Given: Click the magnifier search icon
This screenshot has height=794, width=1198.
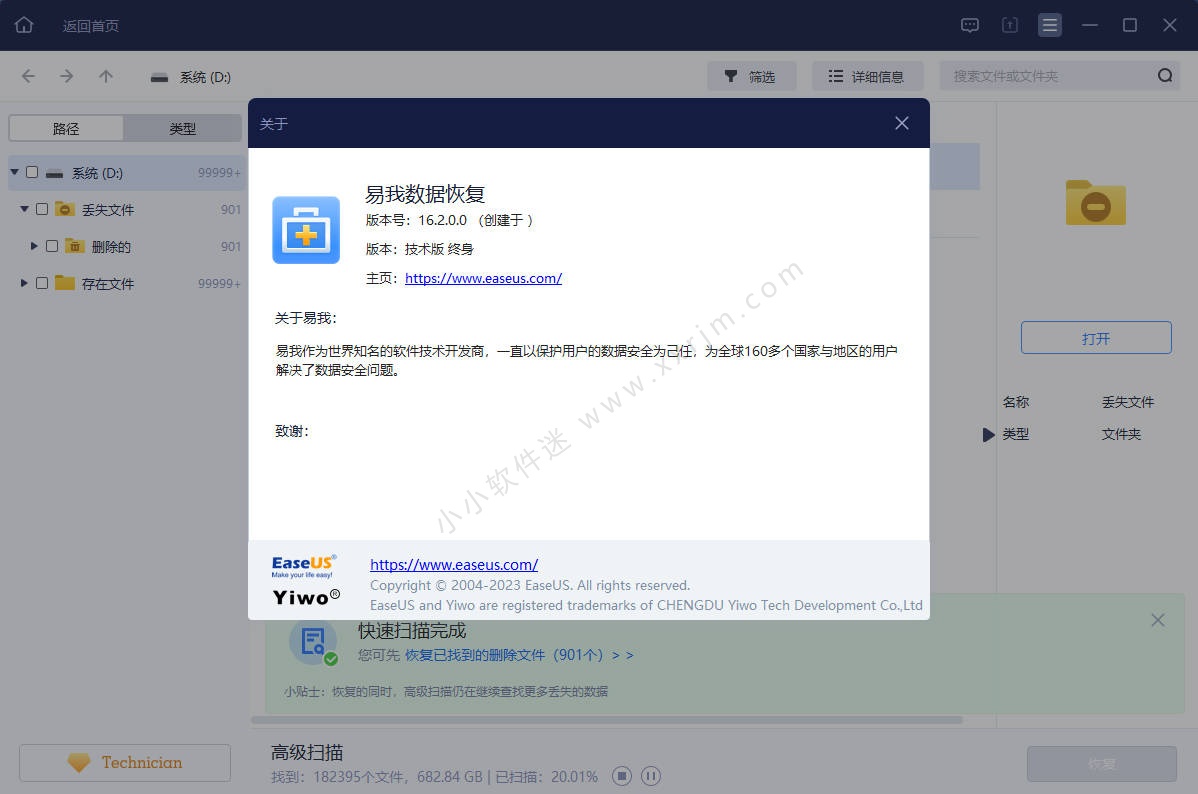Looking at the screenshot, I should [x=1164, y=76].
